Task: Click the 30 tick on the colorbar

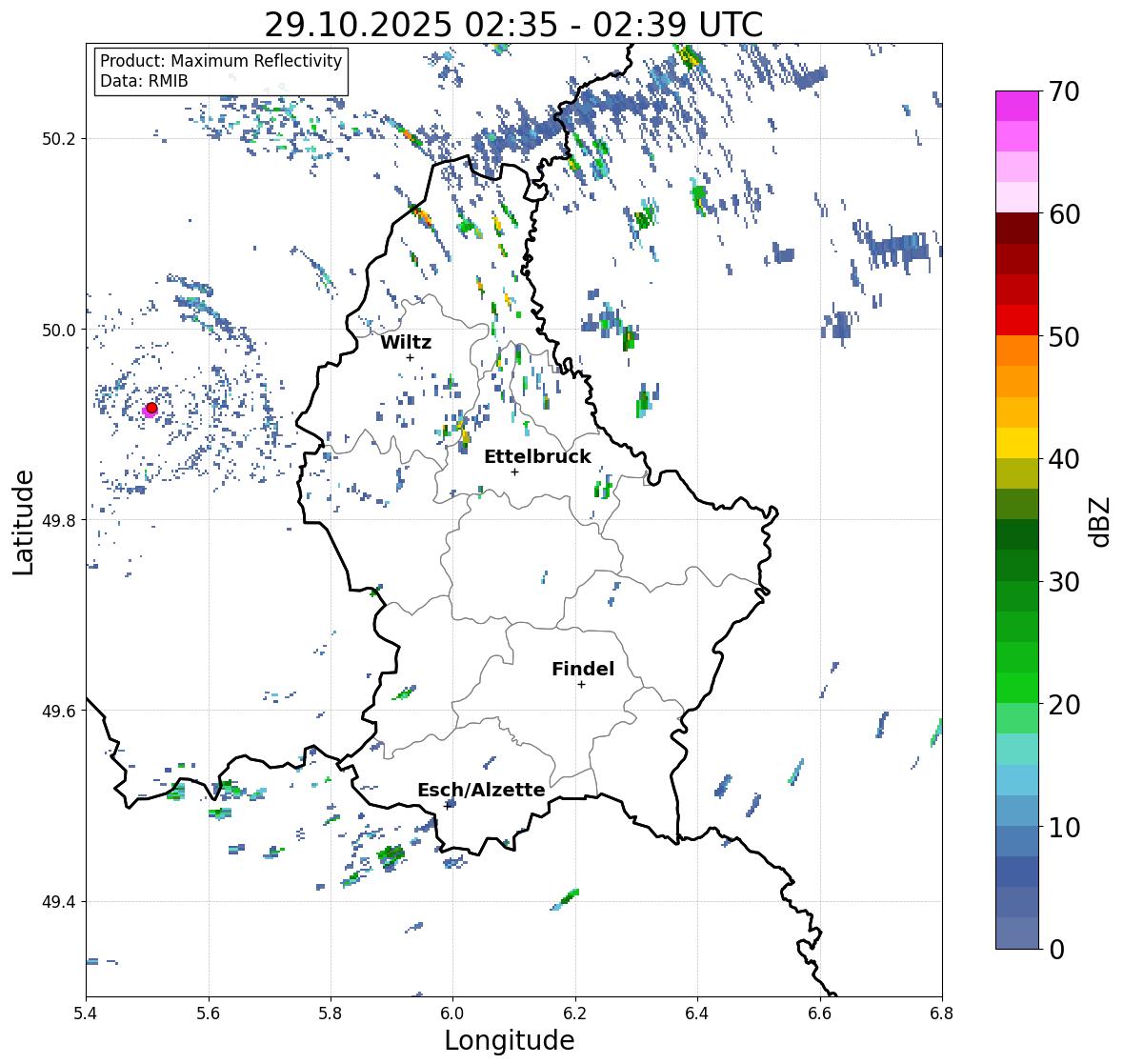Action: point(1064,581)
